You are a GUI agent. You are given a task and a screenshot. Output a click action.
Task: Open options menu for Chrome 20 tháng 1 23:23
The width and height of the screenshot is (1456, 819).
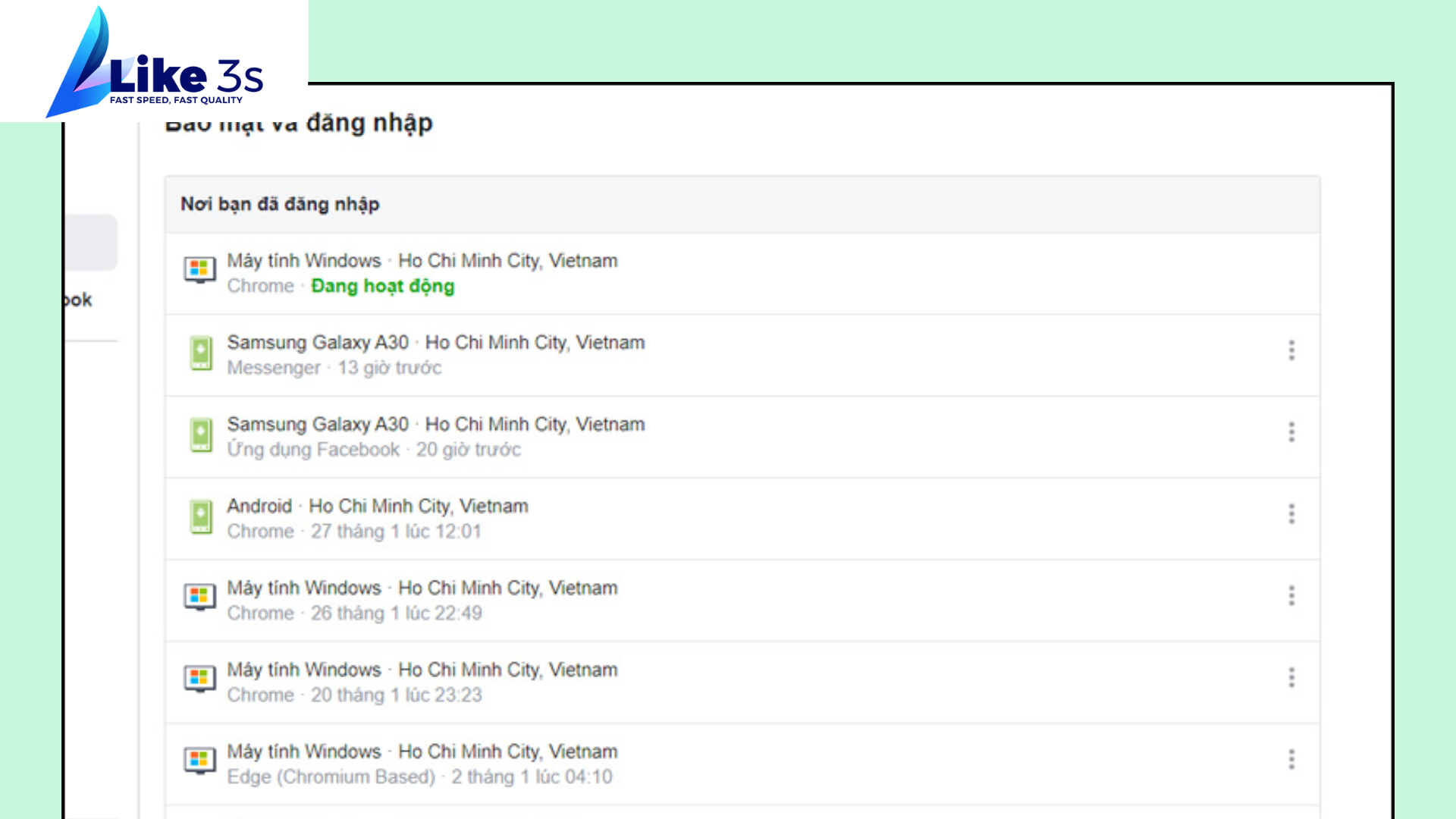click(x=1291, y=678)
